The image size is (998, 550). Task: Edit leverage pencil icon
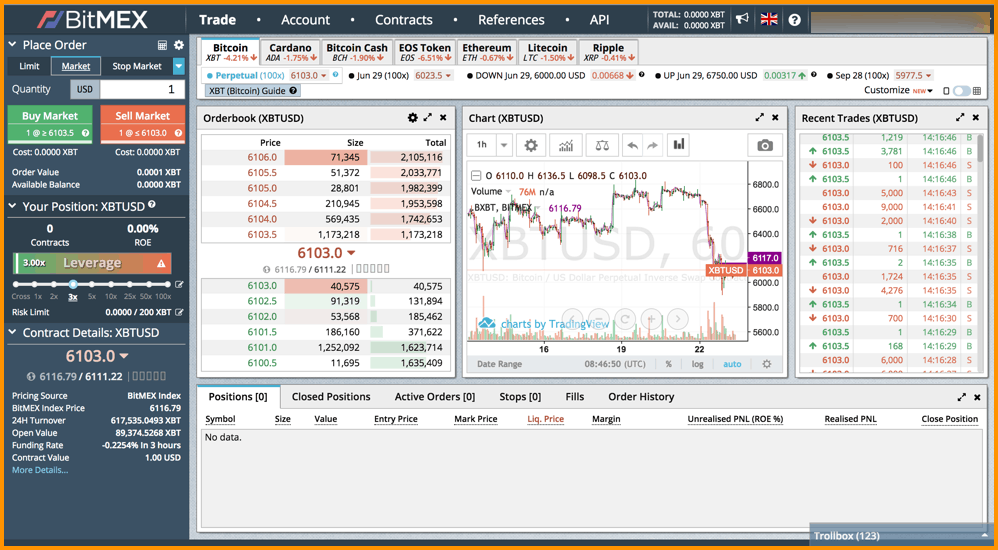tap(179, 285)
